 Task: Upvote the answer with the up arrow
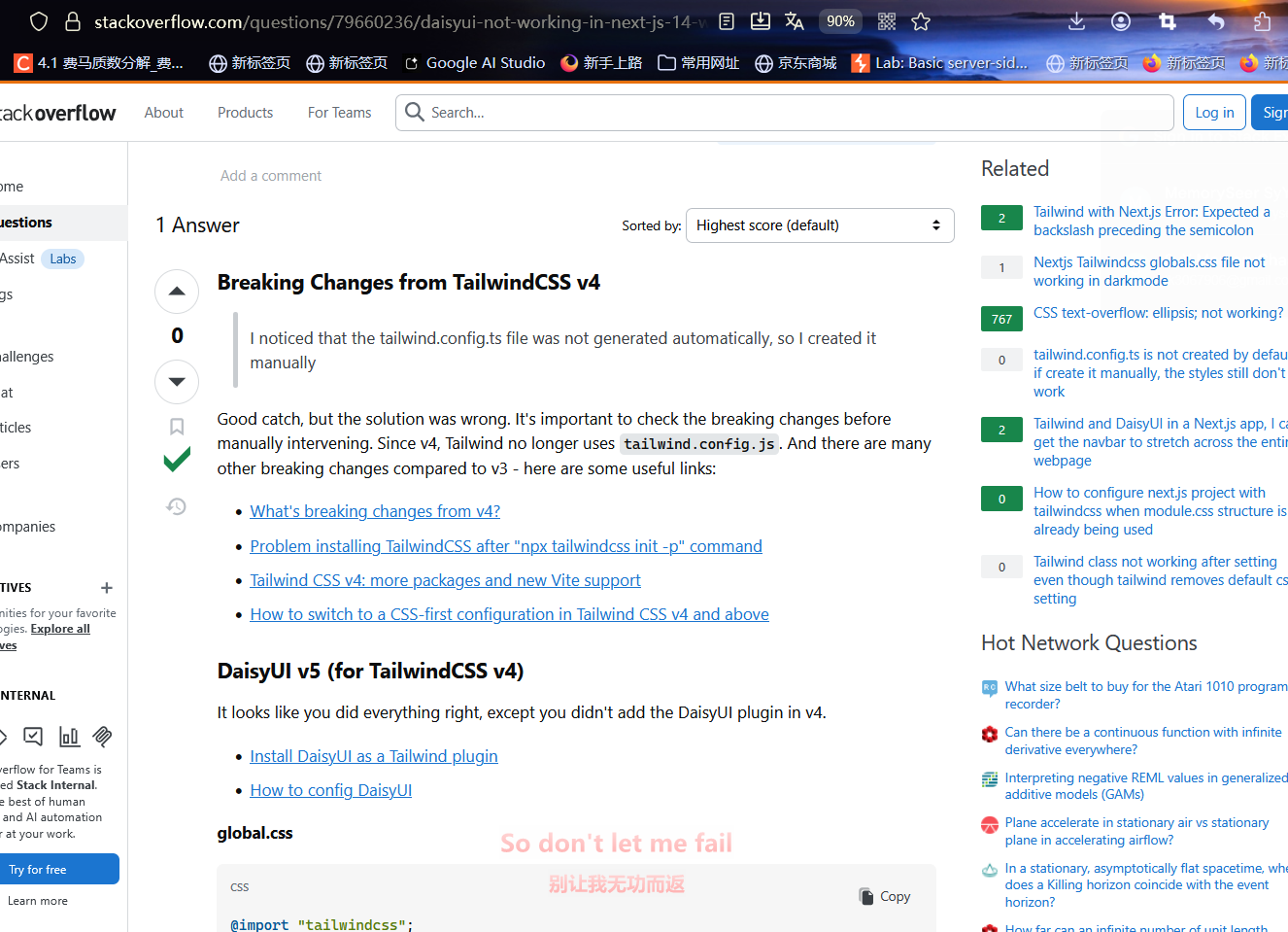pyautogui.click(x=177, y=292)
